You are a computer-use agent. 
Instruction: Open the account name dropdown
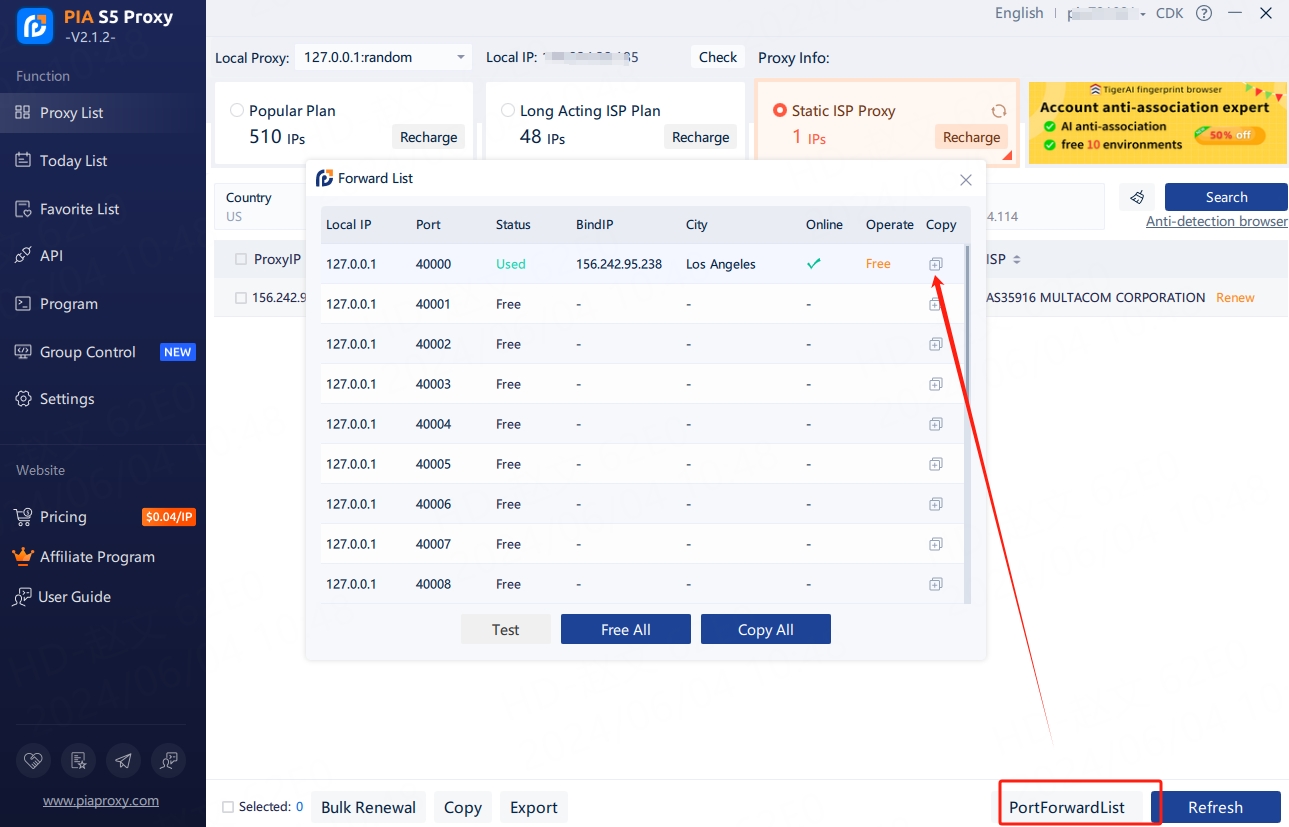coord(1106,13)
